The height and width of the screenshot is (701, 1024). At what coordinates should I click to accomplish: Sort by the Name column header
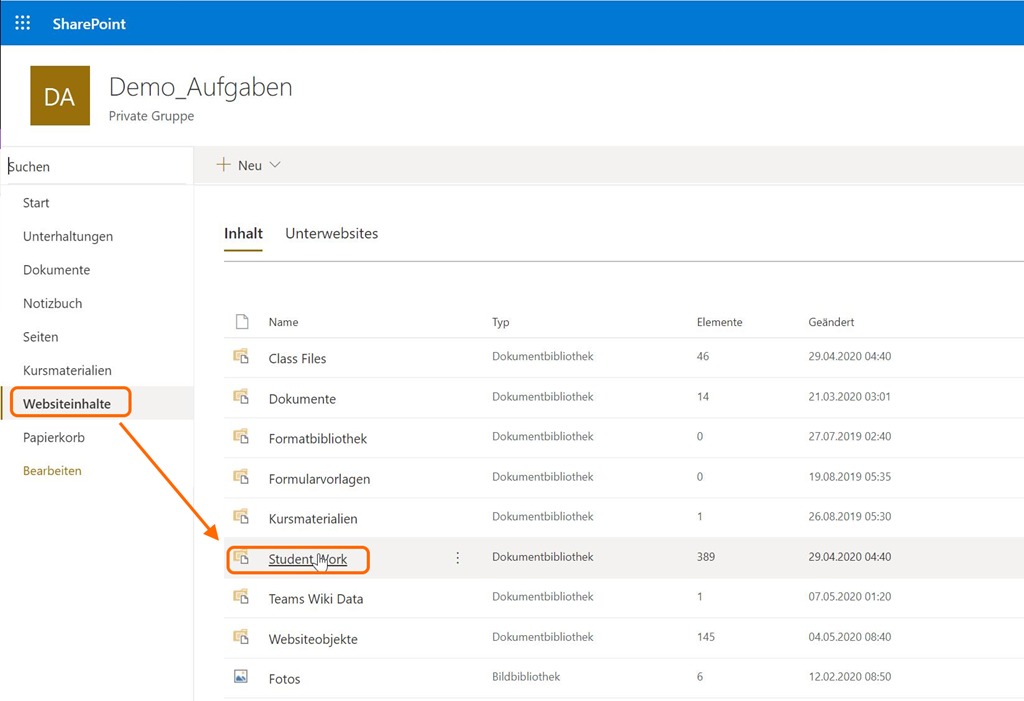pos(283,322)
